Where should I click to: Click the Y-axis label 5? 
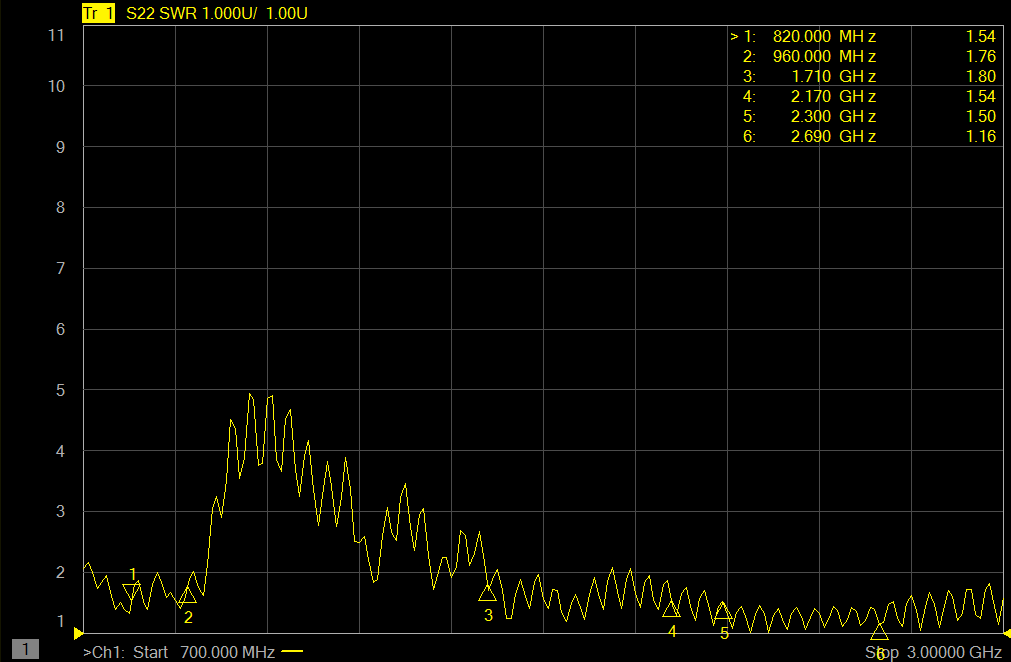[61, 391]
